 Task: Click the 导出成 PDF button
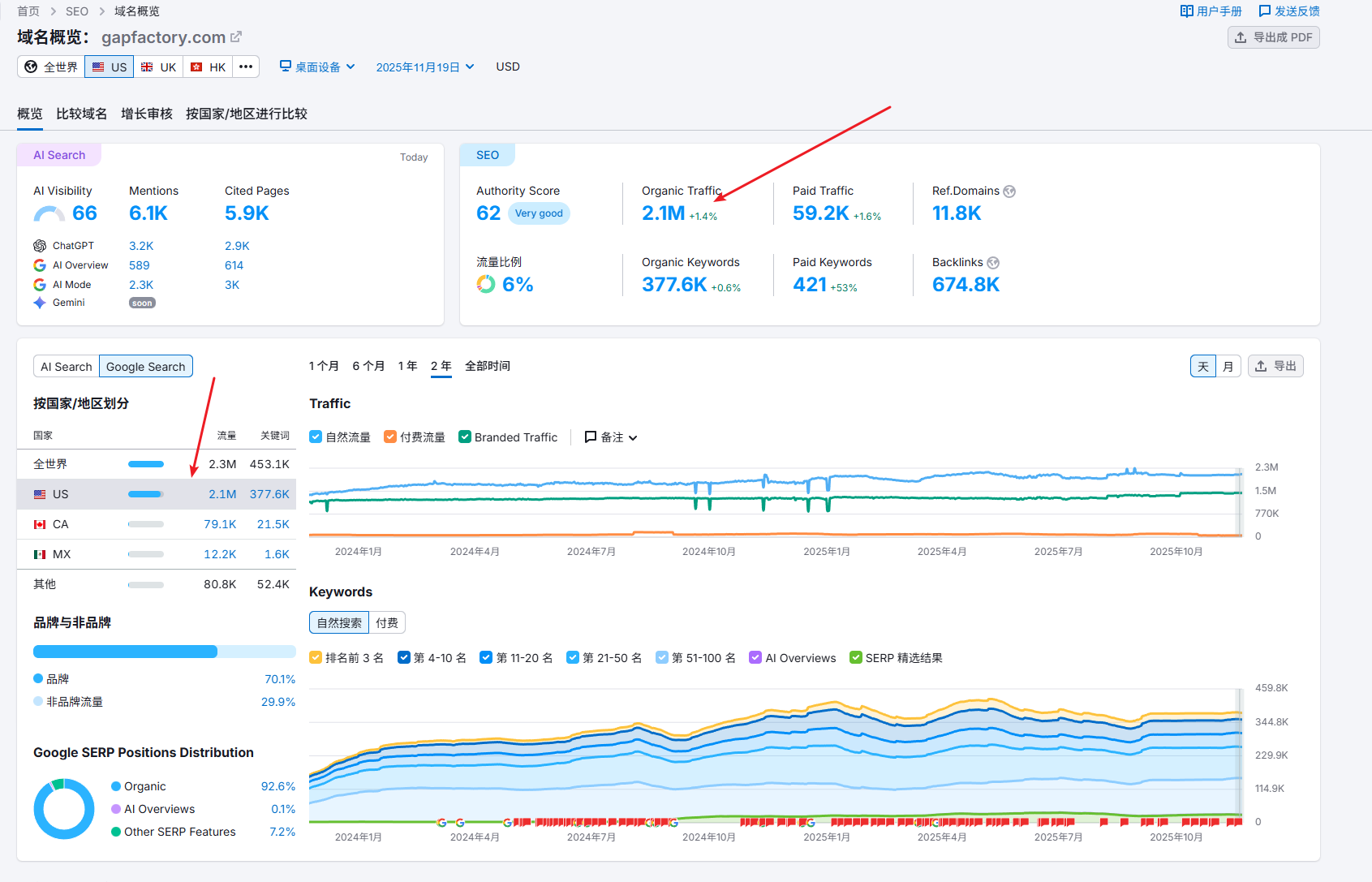pos(1273,37)
